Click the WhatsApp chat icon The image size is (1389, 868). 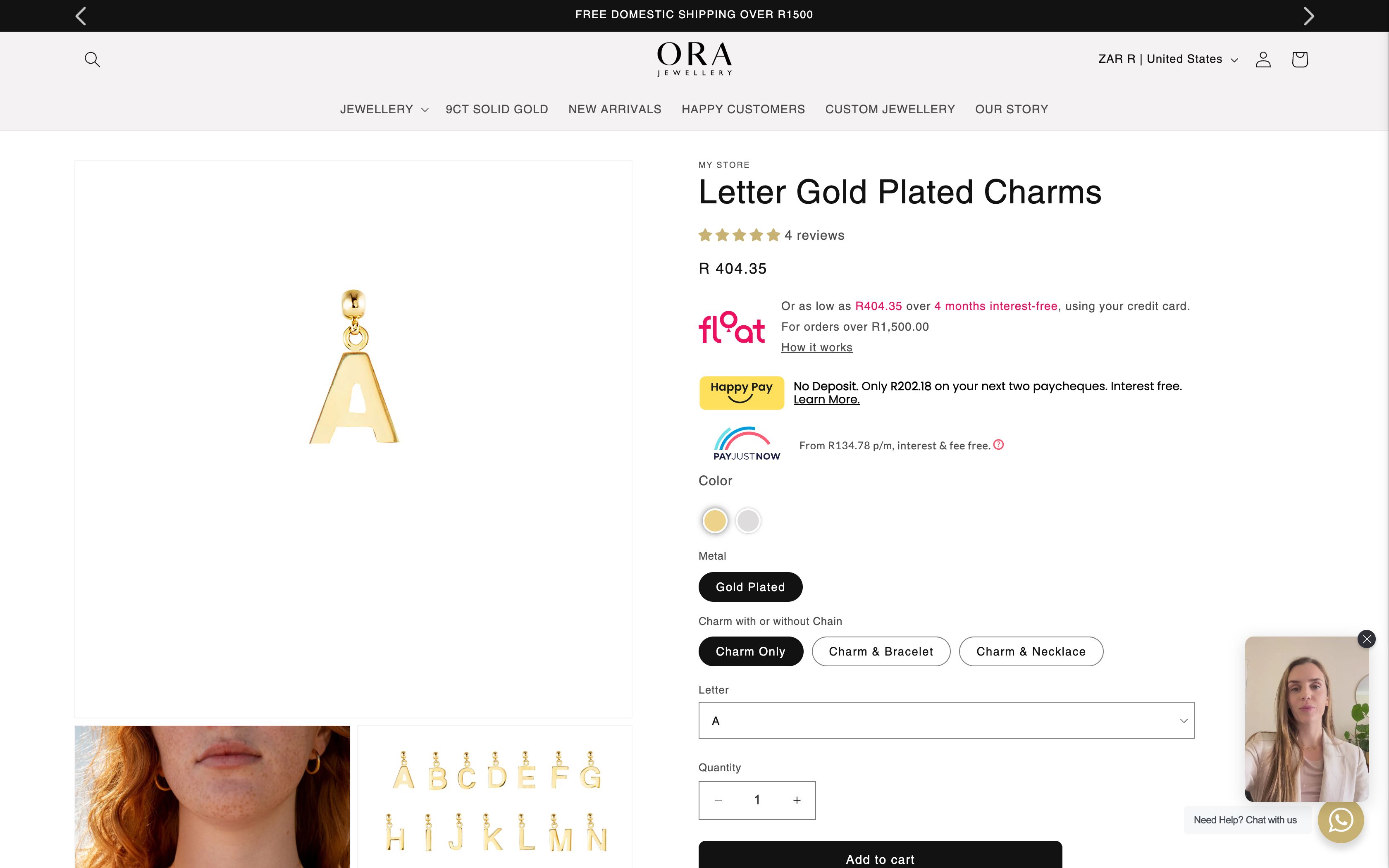point(1342,821)
